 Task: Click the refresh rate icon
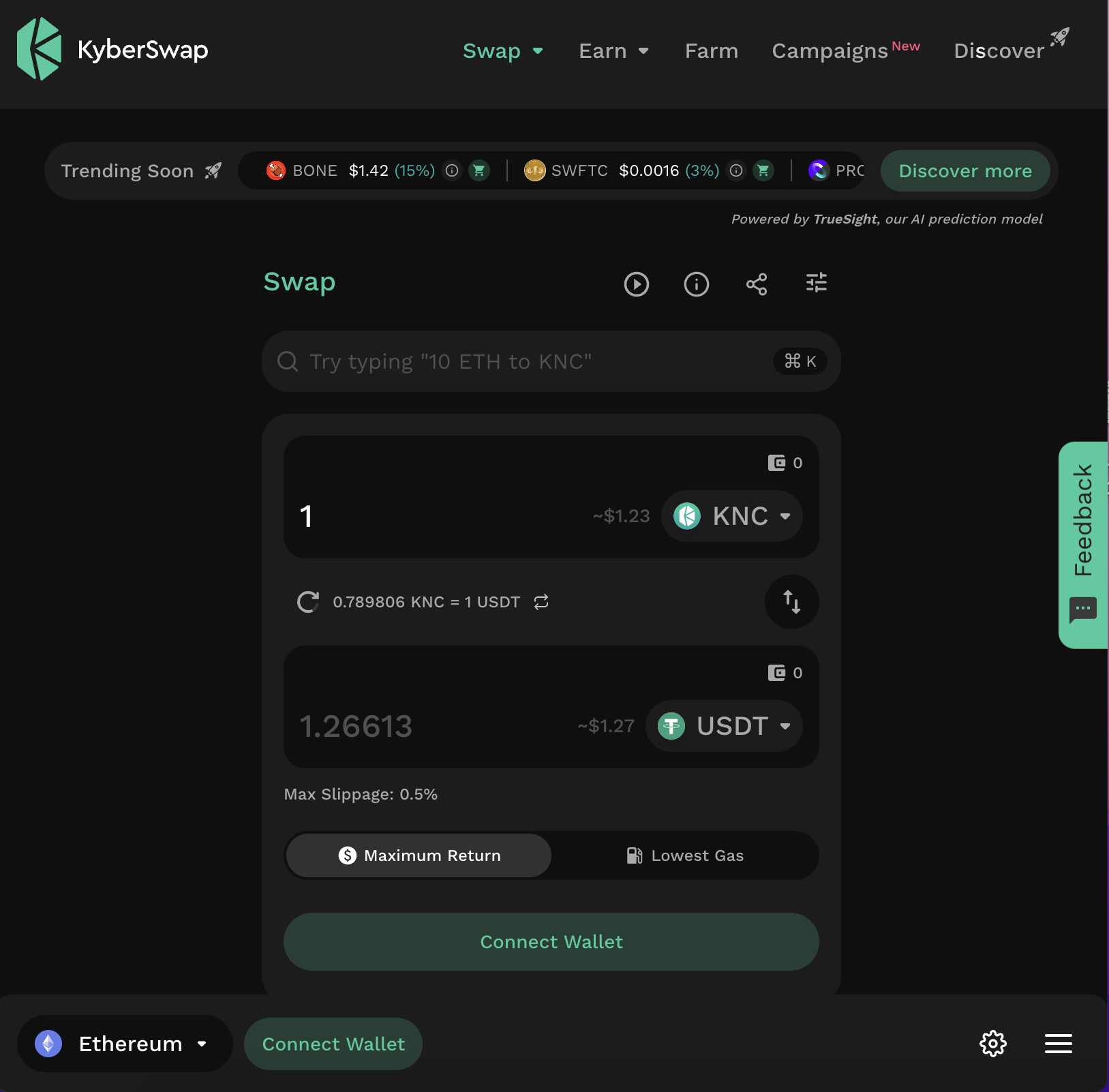coord(308,602)
